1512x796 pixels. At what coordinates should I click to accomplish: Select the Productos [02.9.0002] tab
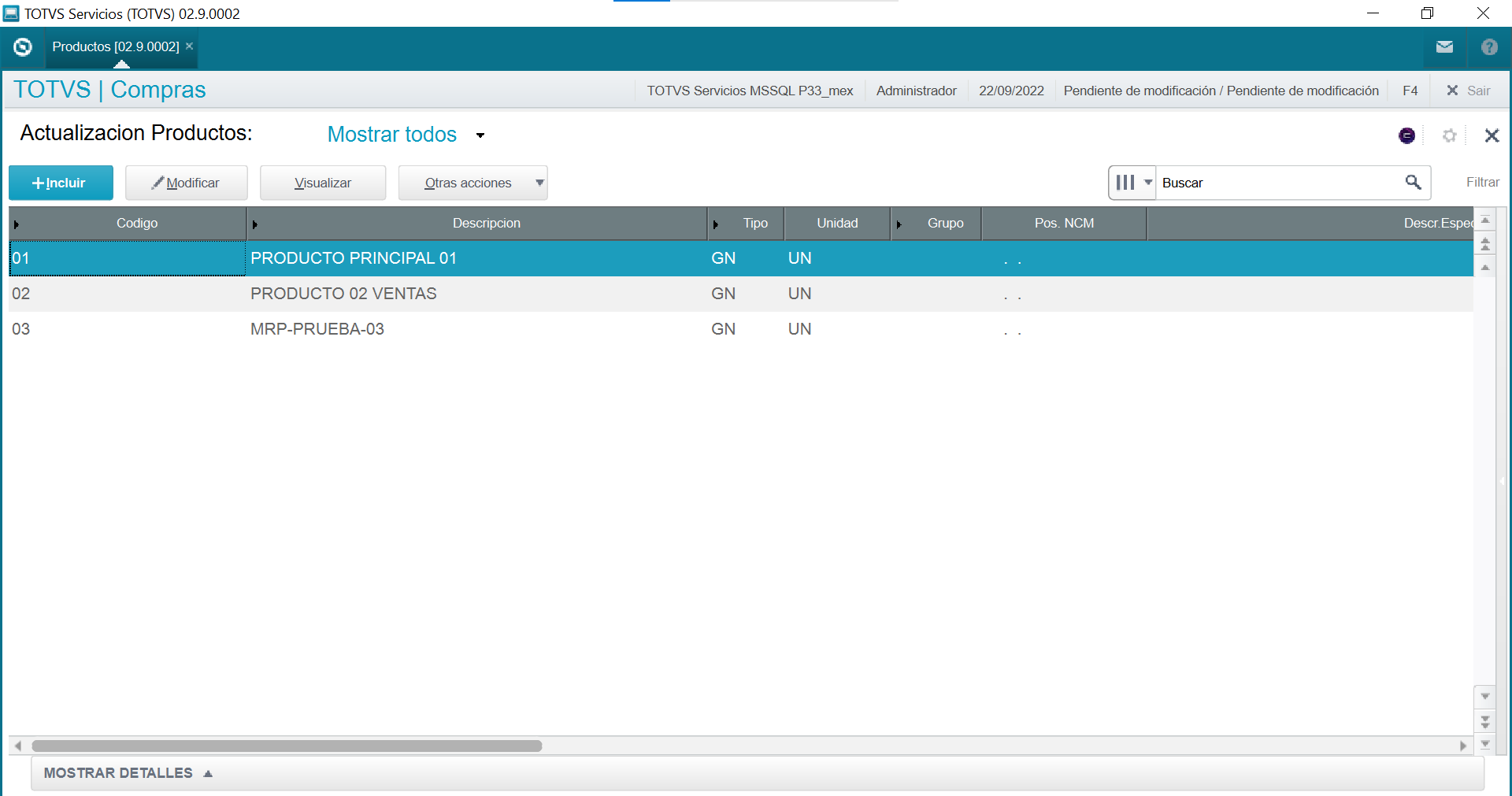point(116,46)
